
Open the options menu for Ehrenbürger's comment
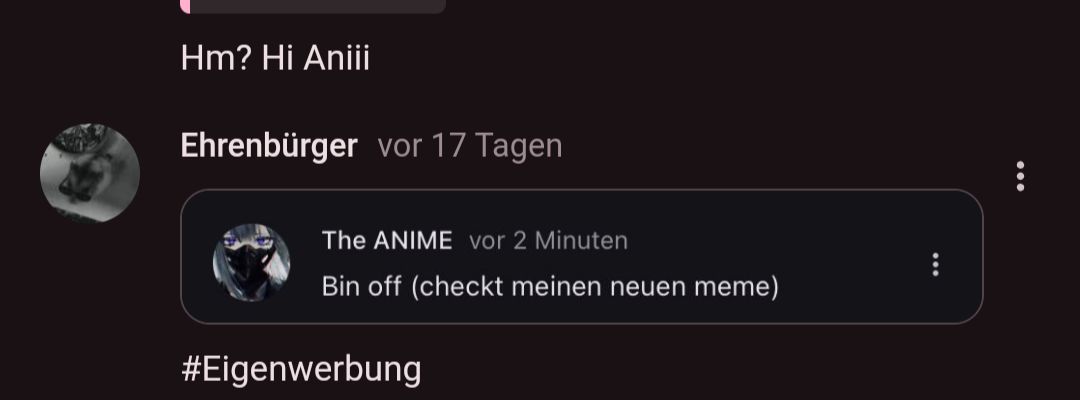1020,176
